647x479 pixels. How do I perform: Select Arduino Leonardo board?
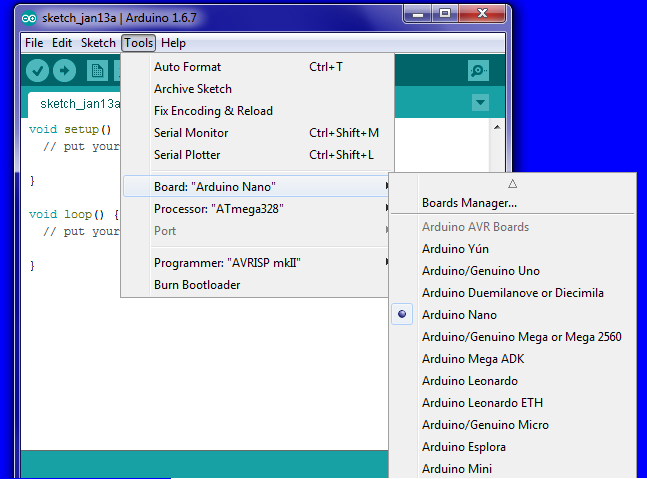click(x=512, y=381)
